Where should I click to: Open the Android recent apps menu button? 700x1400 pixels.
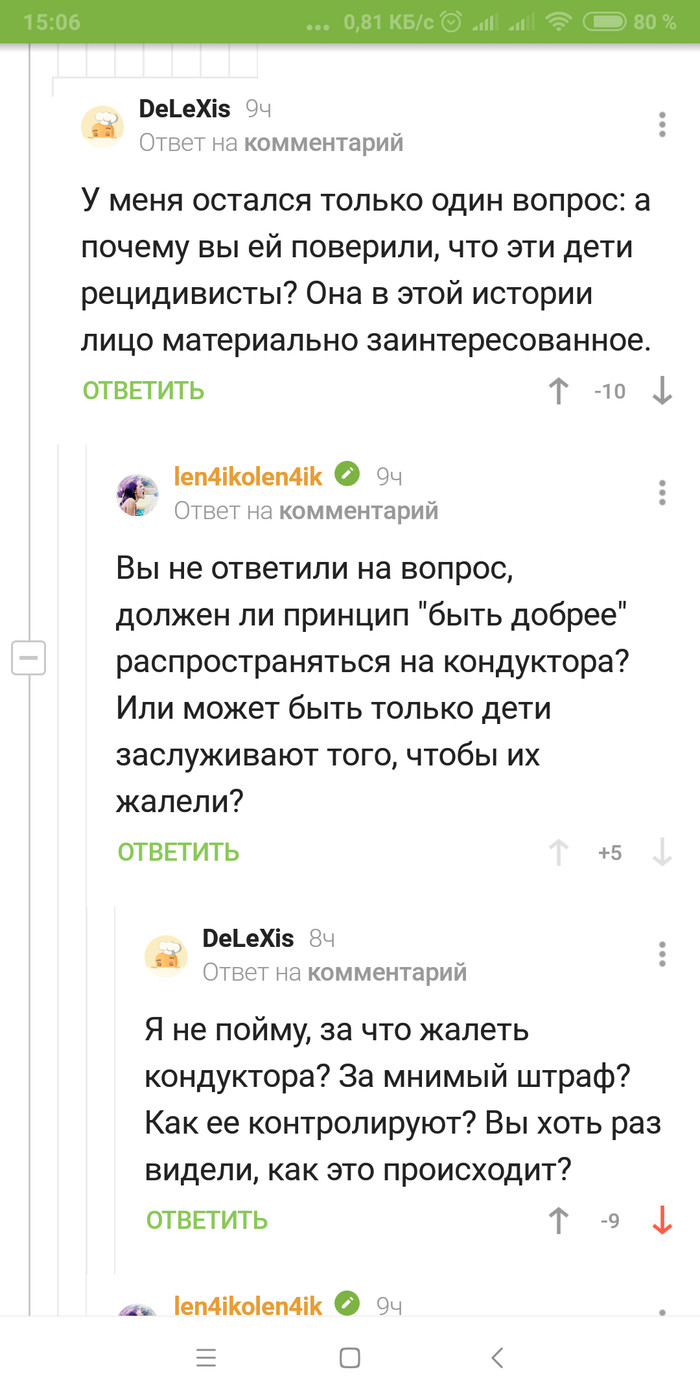coord(206,1357)
